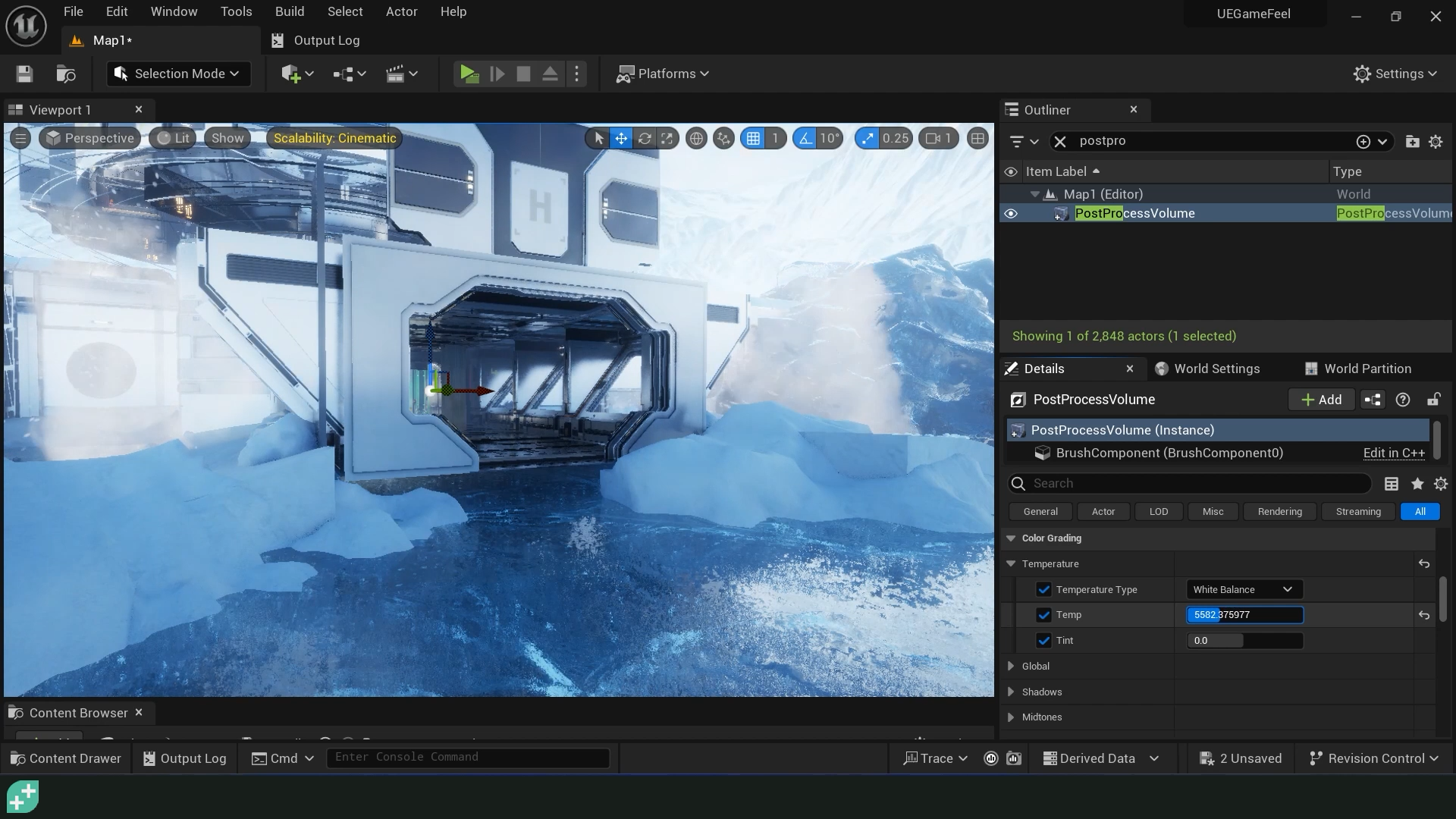
Task: Open the White Balance dropdown
Action: coord(1244,589)
